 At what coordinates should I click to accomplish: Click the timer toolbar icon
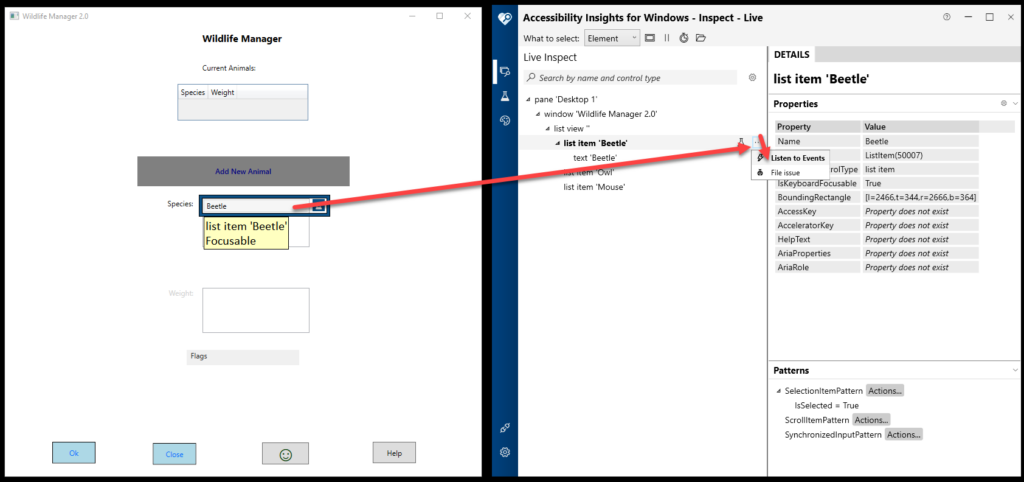(684, 39)
